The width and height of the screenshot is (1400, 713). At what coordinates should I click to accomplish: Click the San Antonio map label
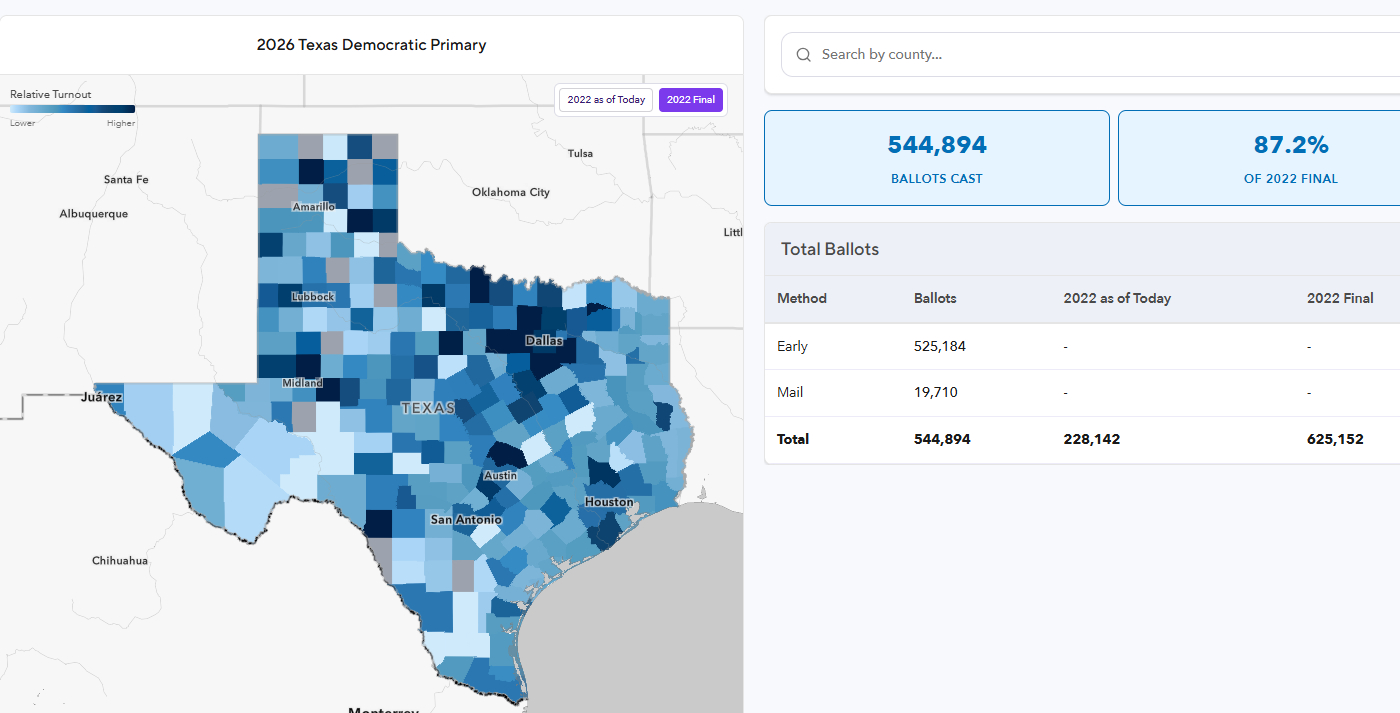coord(465,520)
